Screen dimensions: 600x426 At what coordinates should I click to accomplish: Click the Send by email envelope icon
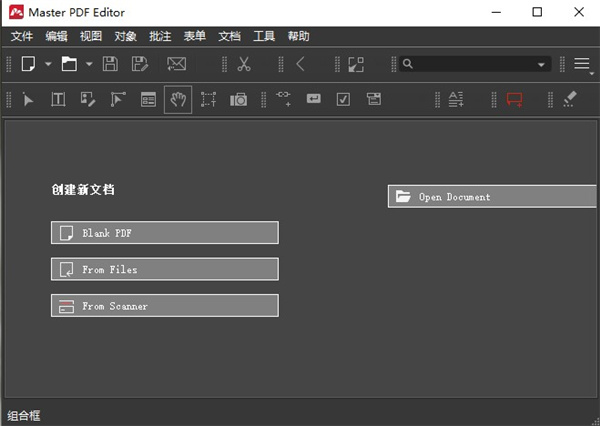click(176, 64)
